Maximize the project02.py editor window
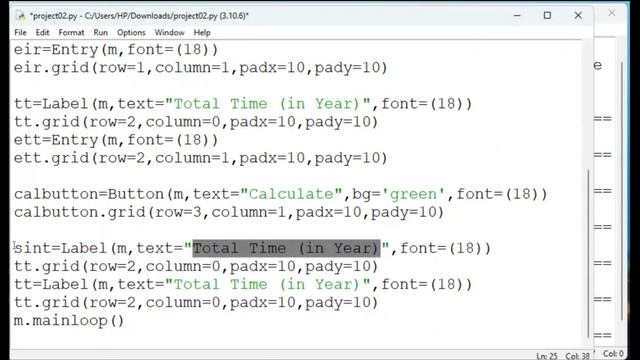 [x=547, y=16]
